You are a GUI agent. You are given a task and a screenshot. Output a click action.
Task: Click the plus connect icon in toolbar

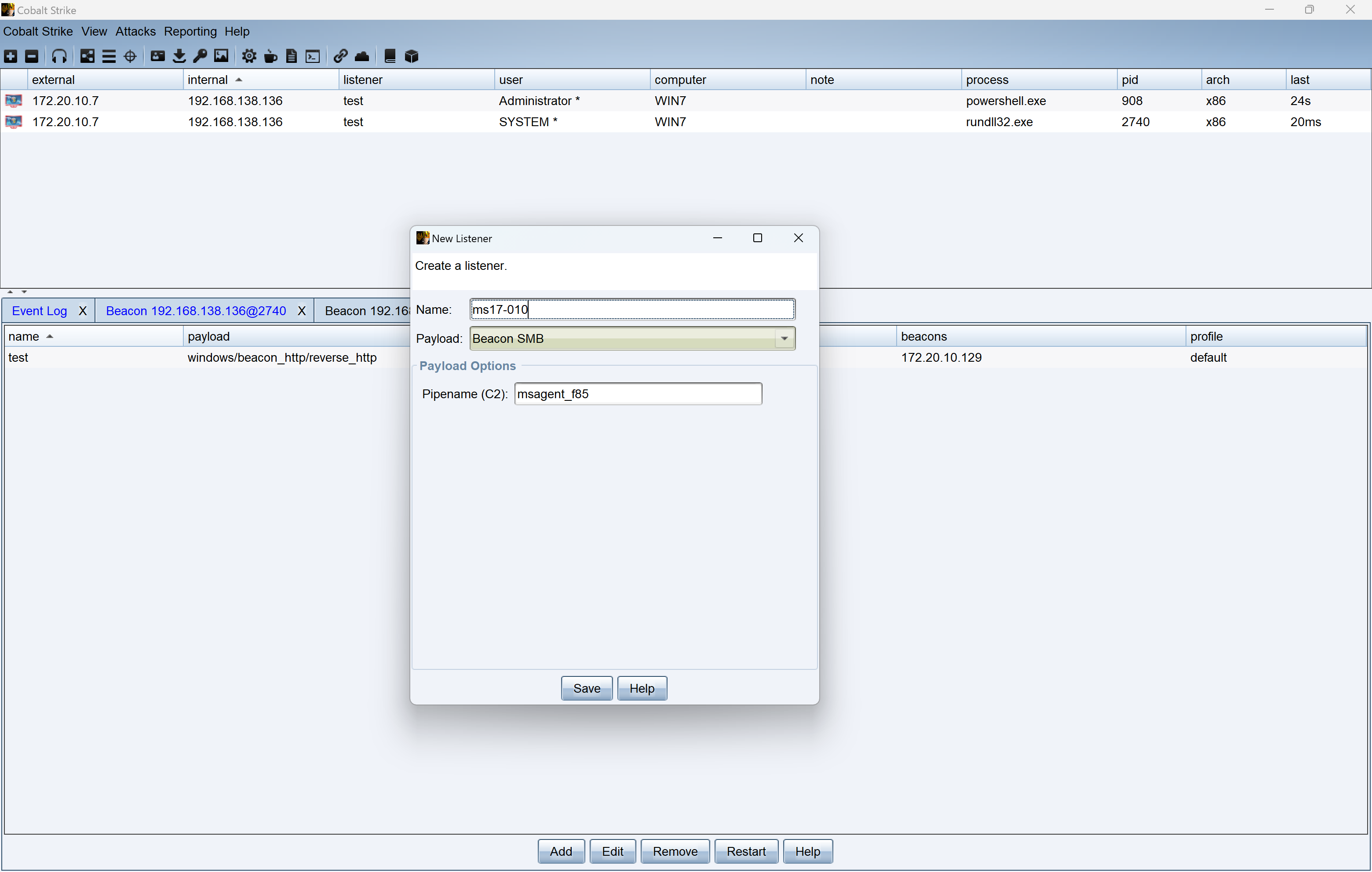tap(11, 56)
